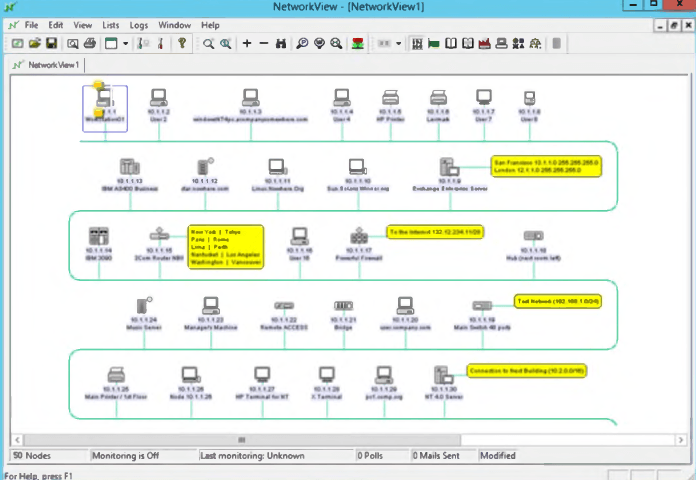The image size is (696, 480).
Task: Open the Logs menu
Action: [138, 25]
